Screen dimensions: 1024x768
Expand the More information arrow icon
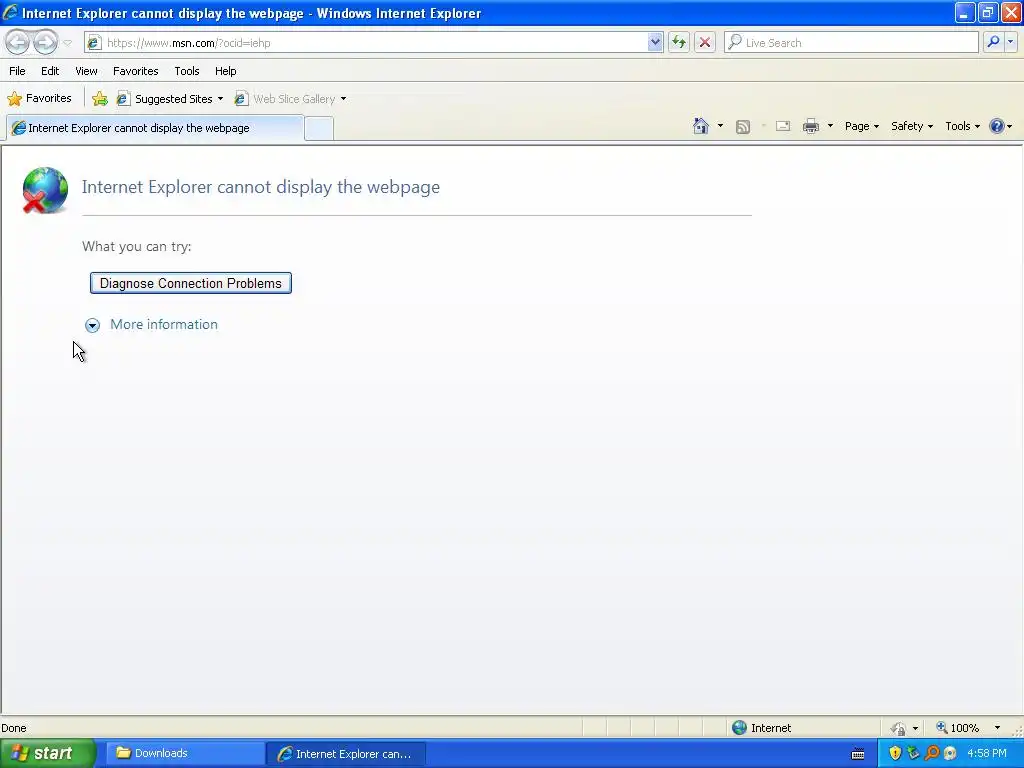[x=92, y=325]
